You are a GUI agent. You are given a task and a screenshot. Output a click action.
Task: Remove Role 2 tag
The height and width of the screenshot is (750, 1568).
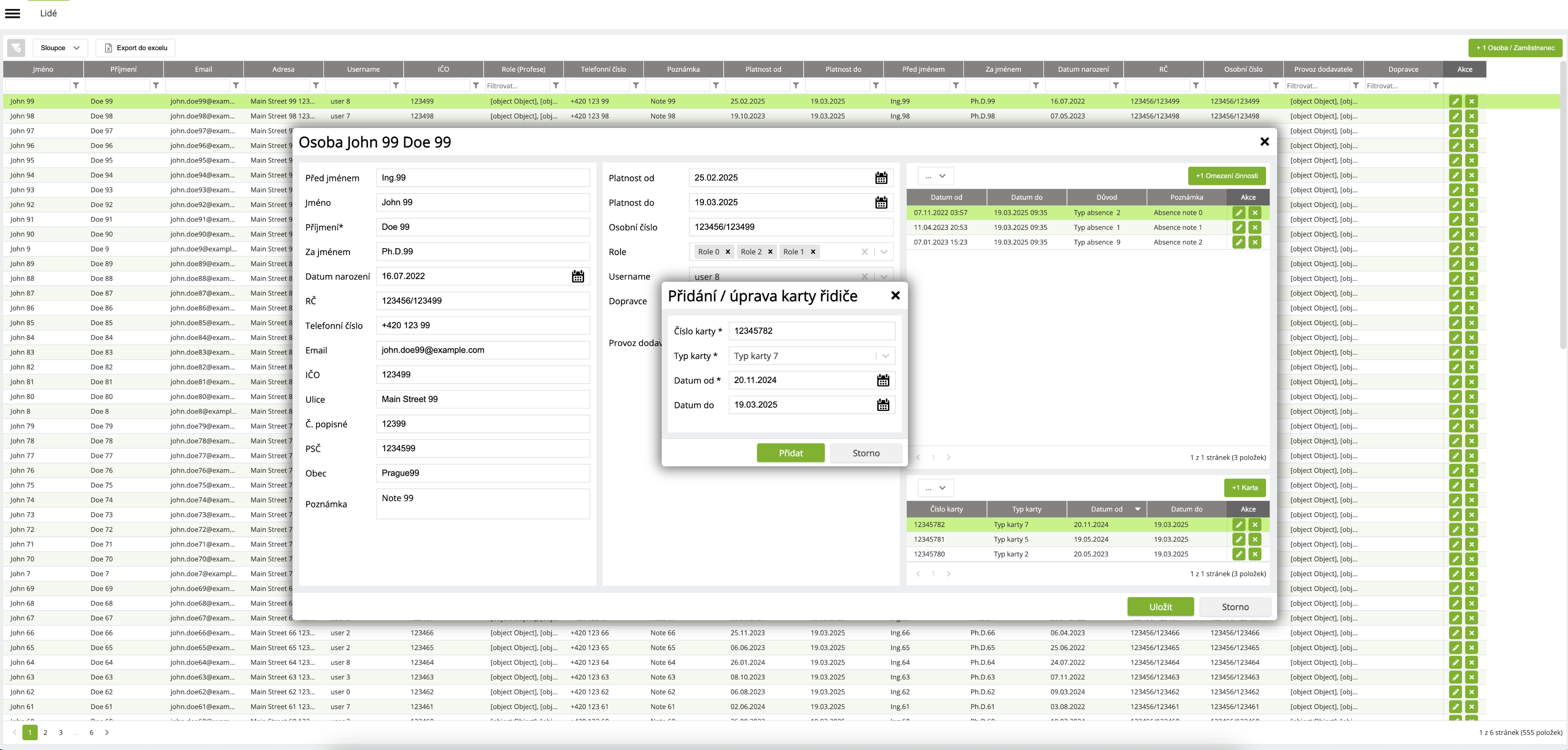770,252
